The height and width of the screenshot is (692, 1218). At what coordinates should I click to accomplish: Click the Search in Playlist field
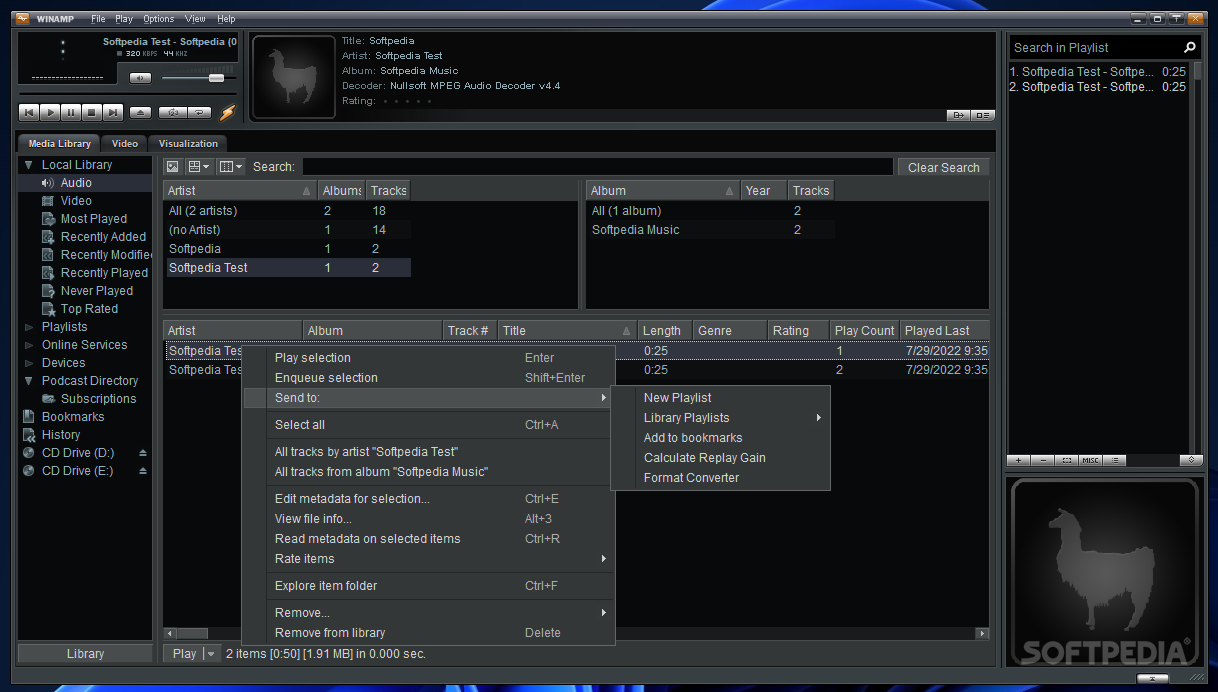pos(1094,47)
